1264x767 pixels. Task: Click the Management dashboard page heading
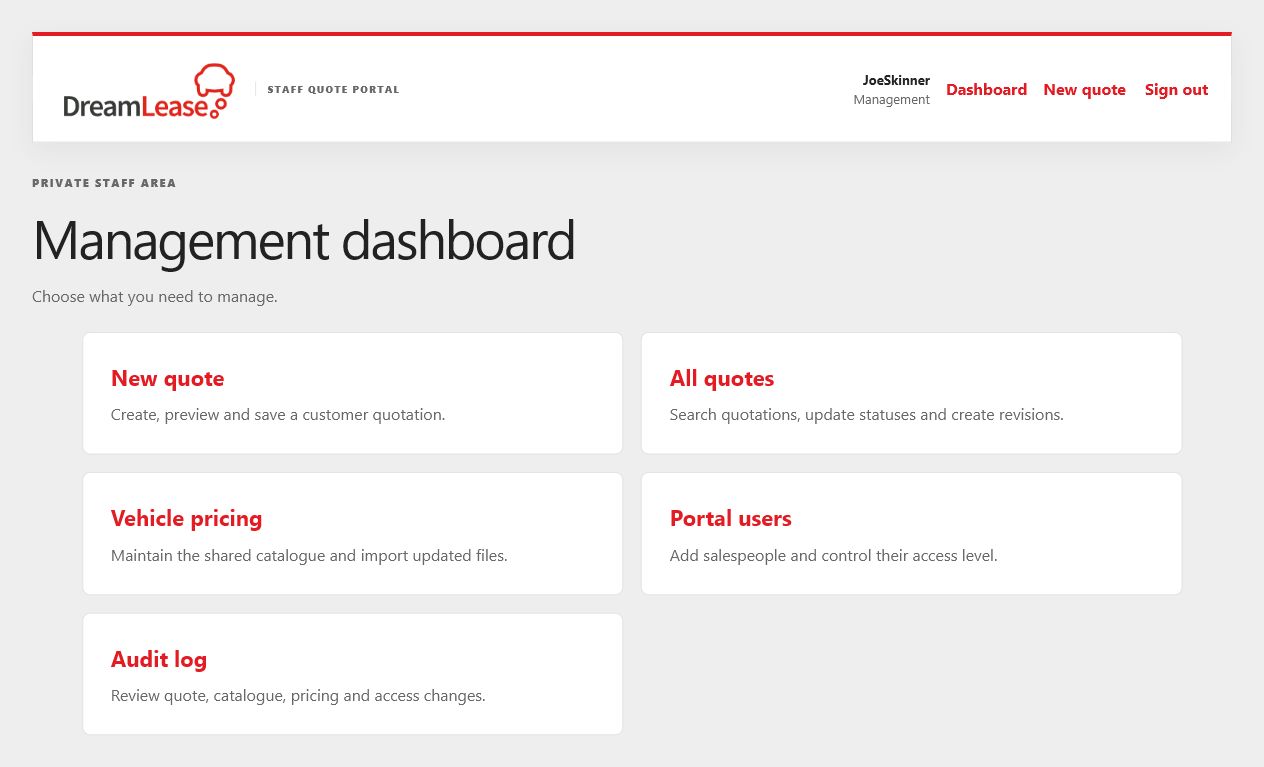(x=304, y=241)
